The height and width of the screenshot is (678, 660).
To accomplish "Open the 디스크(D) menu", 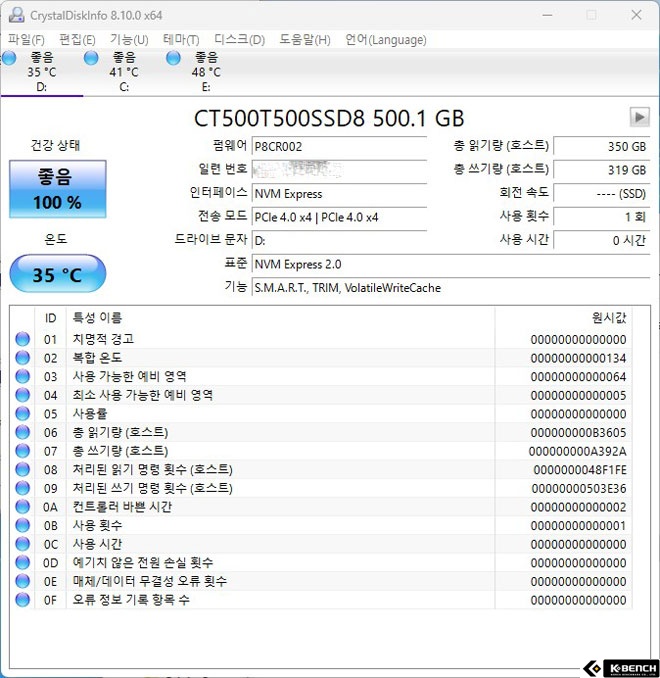I will coord(239,40).
